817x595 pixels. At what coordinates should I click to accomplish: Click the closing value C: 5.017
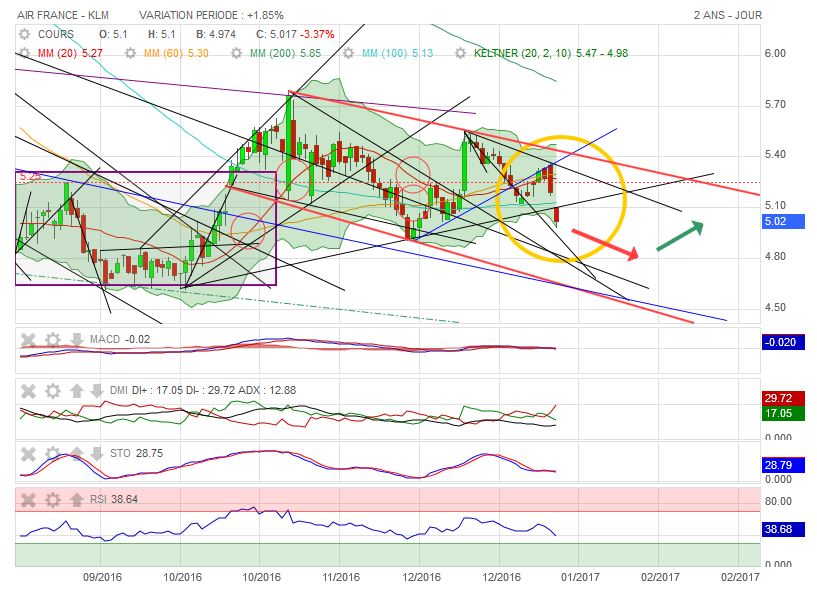click(x=276, y=34)
